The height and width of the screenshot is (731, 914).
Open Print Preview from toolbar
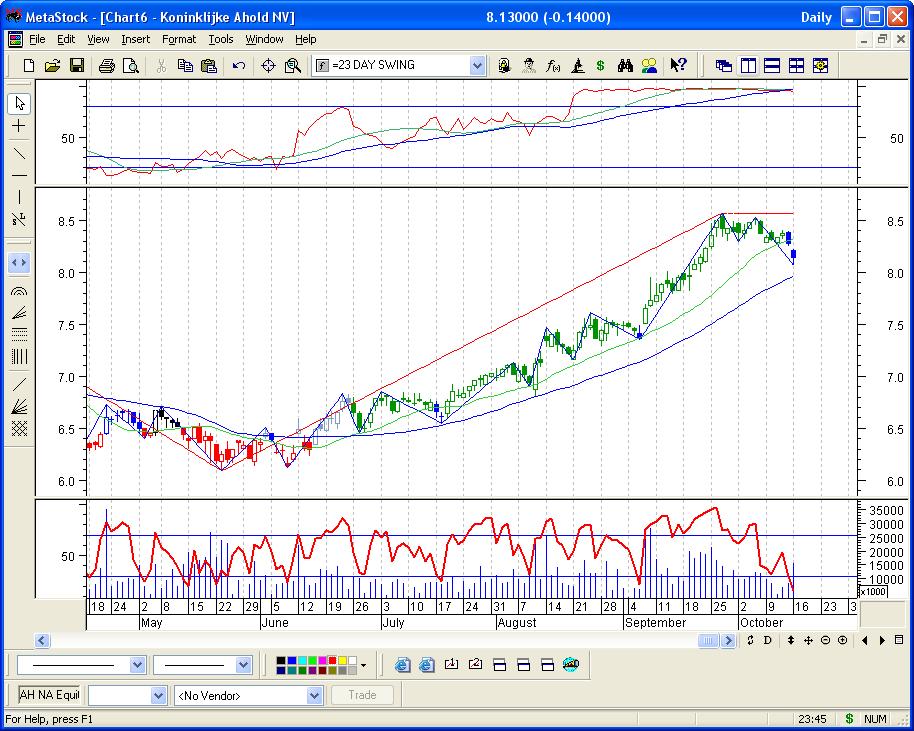[x=131, y=66]
